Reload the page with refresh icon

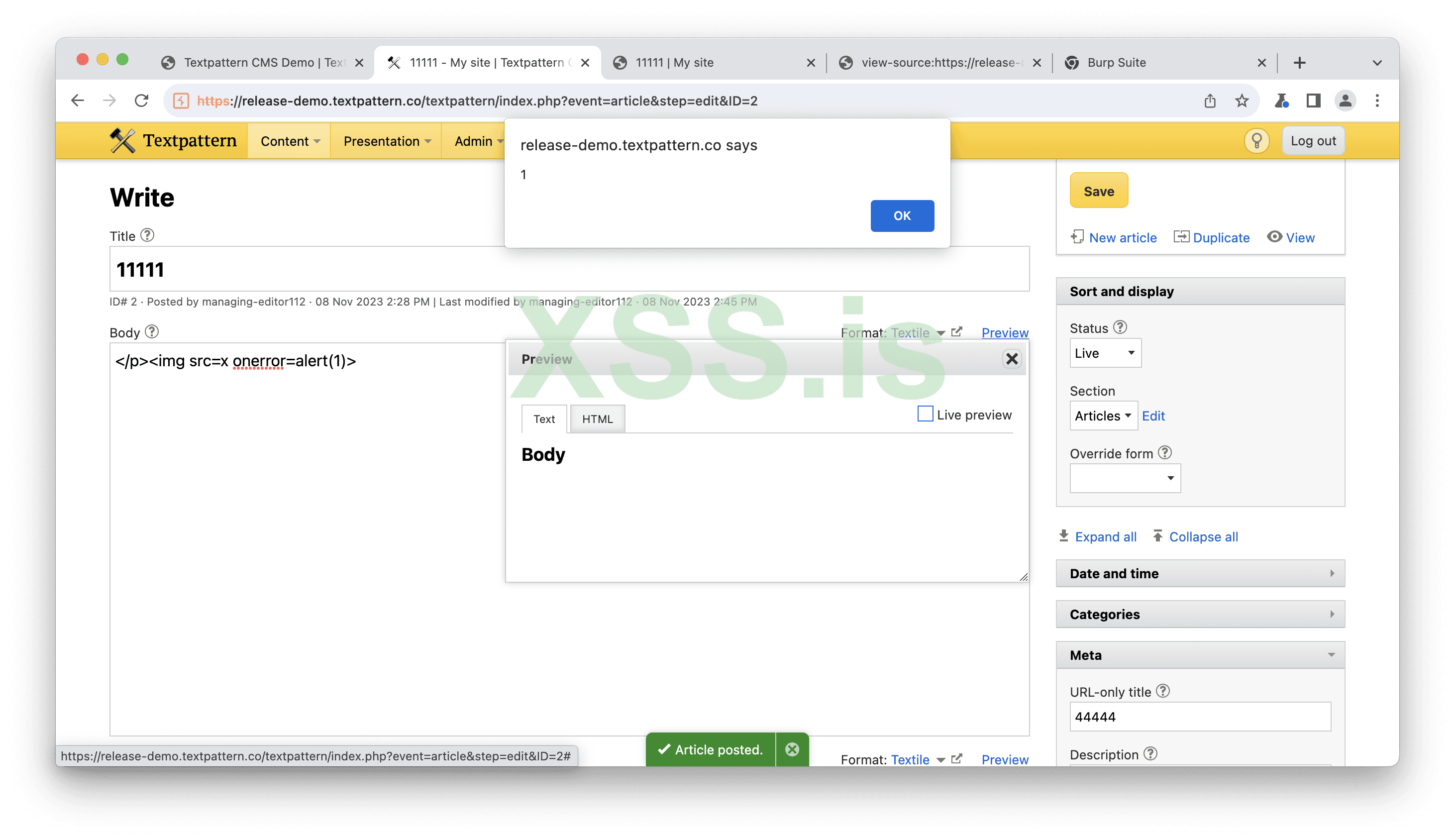141,101
